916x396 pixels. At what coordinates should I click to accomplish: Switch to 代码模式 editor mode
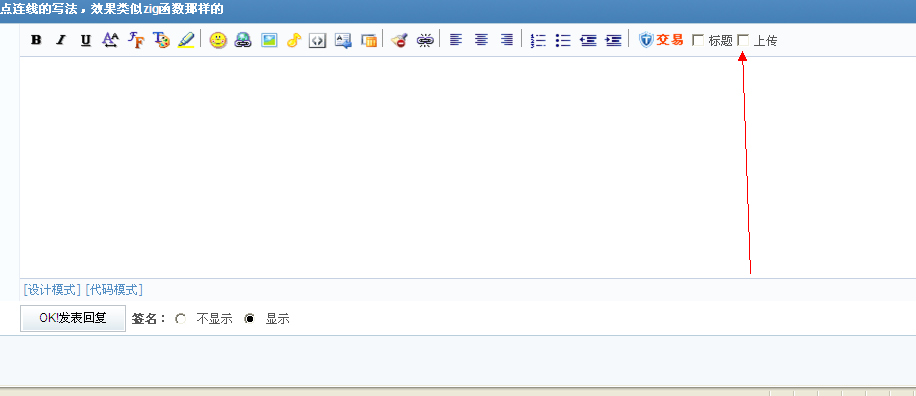click(114, 290)
